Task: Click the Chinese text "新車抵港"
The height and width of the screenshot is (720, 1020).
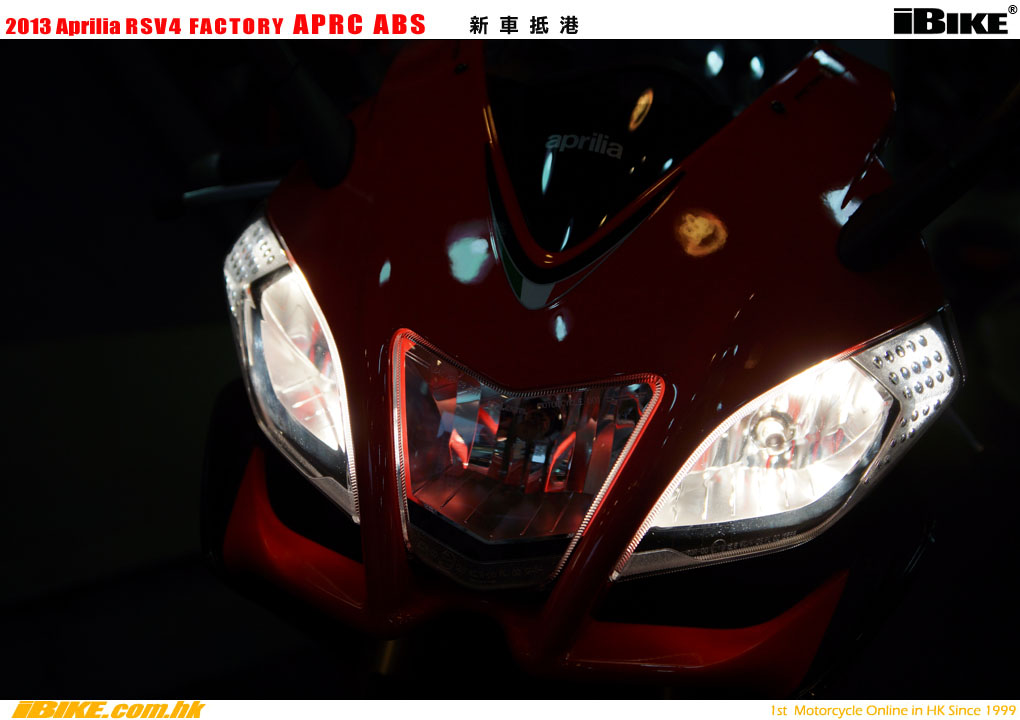Action: tap(523, 26)
